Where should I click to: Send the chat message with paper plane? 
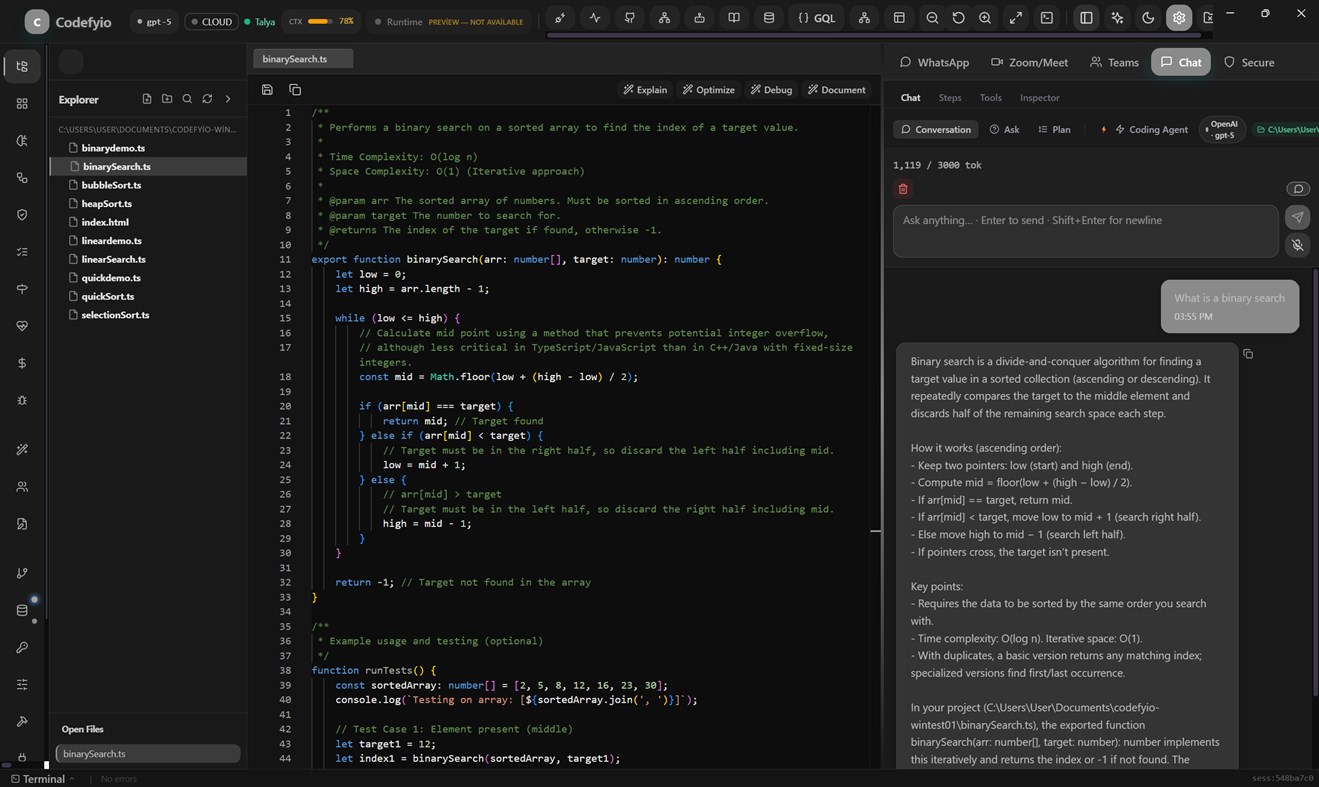coord(1297,217)
